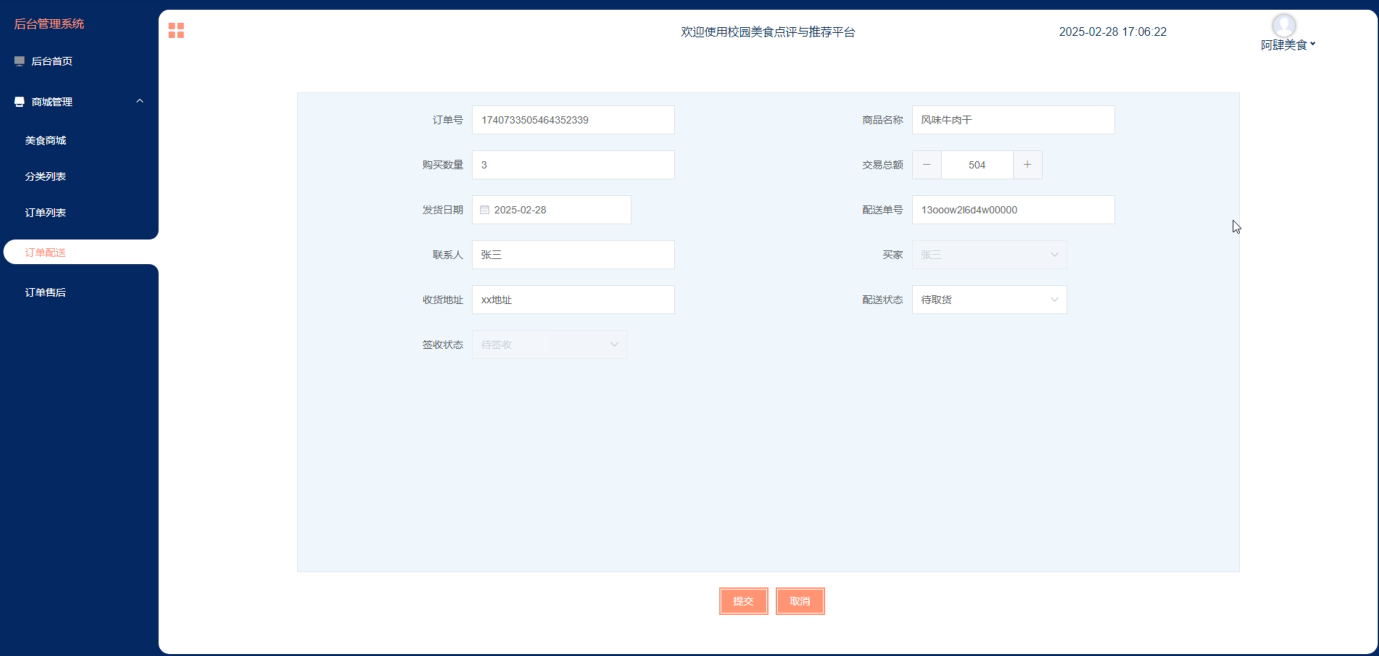Click the 收货地址 input field
The width and height of the screenshot is (1379, 656).
pyautogui.click(x=573, y=300)
